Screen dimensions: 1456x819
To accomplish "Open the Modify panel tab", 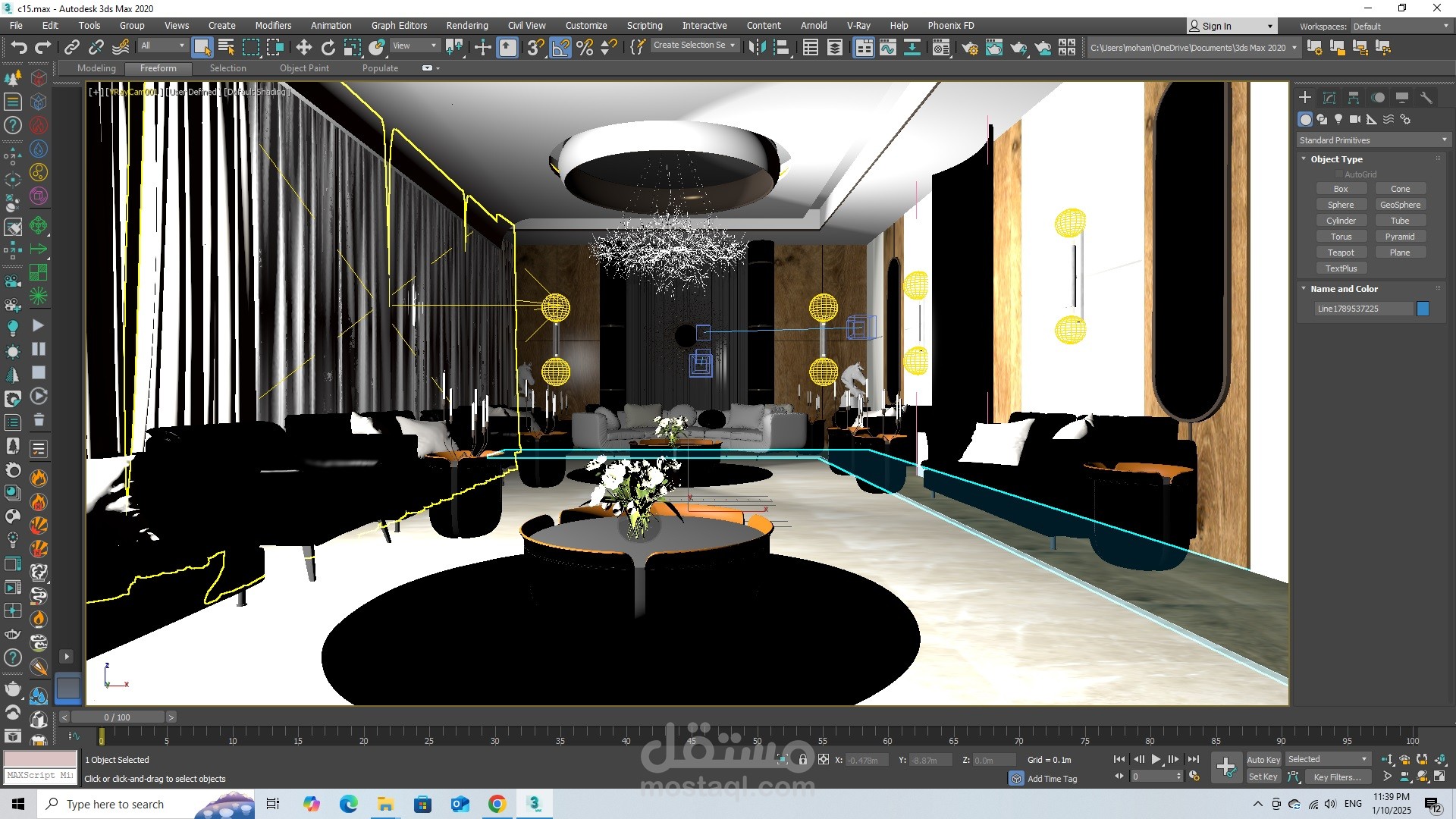I will point(1329,98).
